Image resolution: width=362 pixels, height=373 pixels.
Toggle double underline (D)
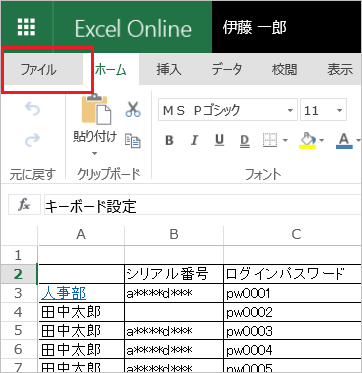point(245,141)
